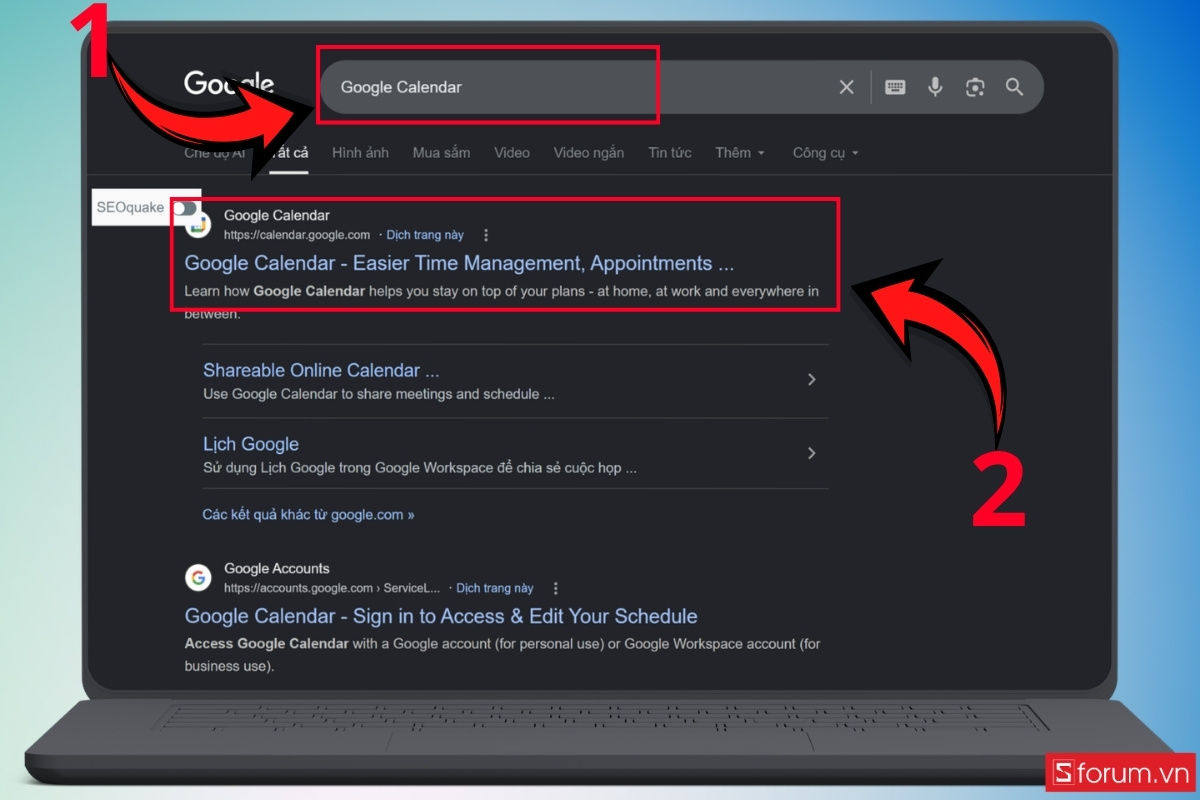Click the magnifying glass search icon
Screen dimensions: 1200x800
[1014, 87]
